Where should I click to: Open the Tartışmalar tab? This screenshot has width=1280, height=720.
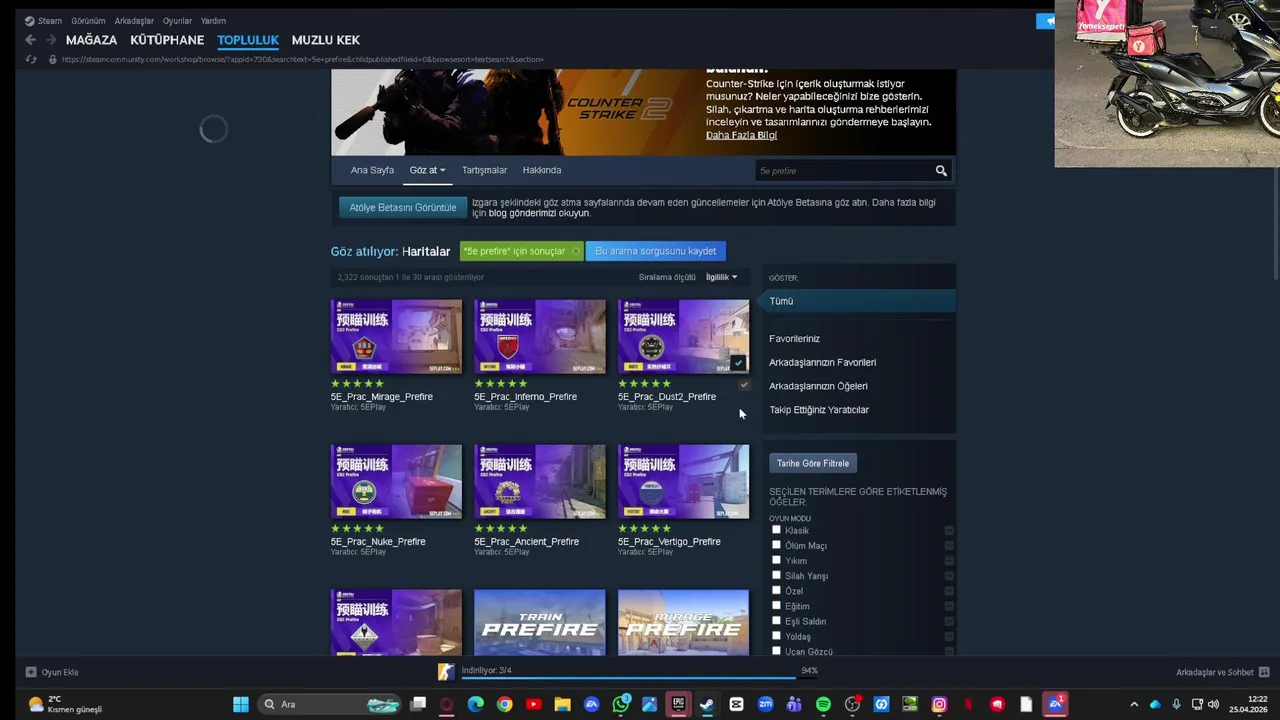484,170
